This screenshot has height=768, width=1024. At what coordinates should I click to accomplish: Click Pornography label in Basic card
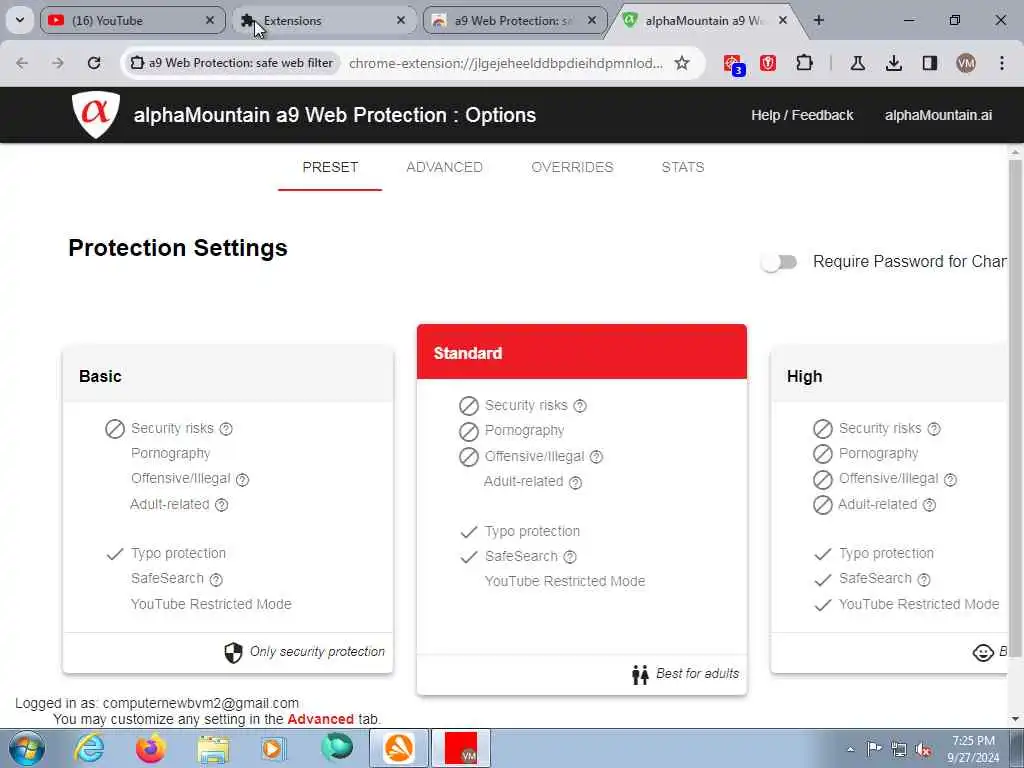pos(170,454)
